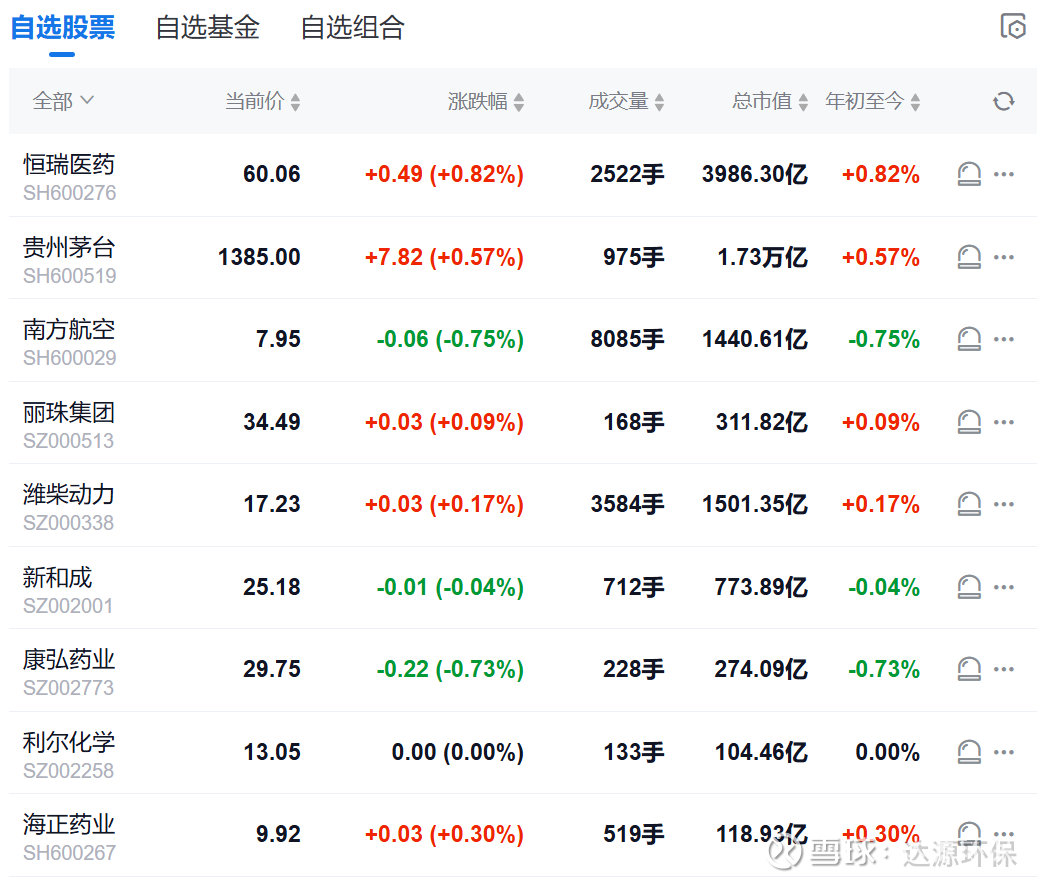
Task: Open more options for 潍柴动力
Action: 1004,504
